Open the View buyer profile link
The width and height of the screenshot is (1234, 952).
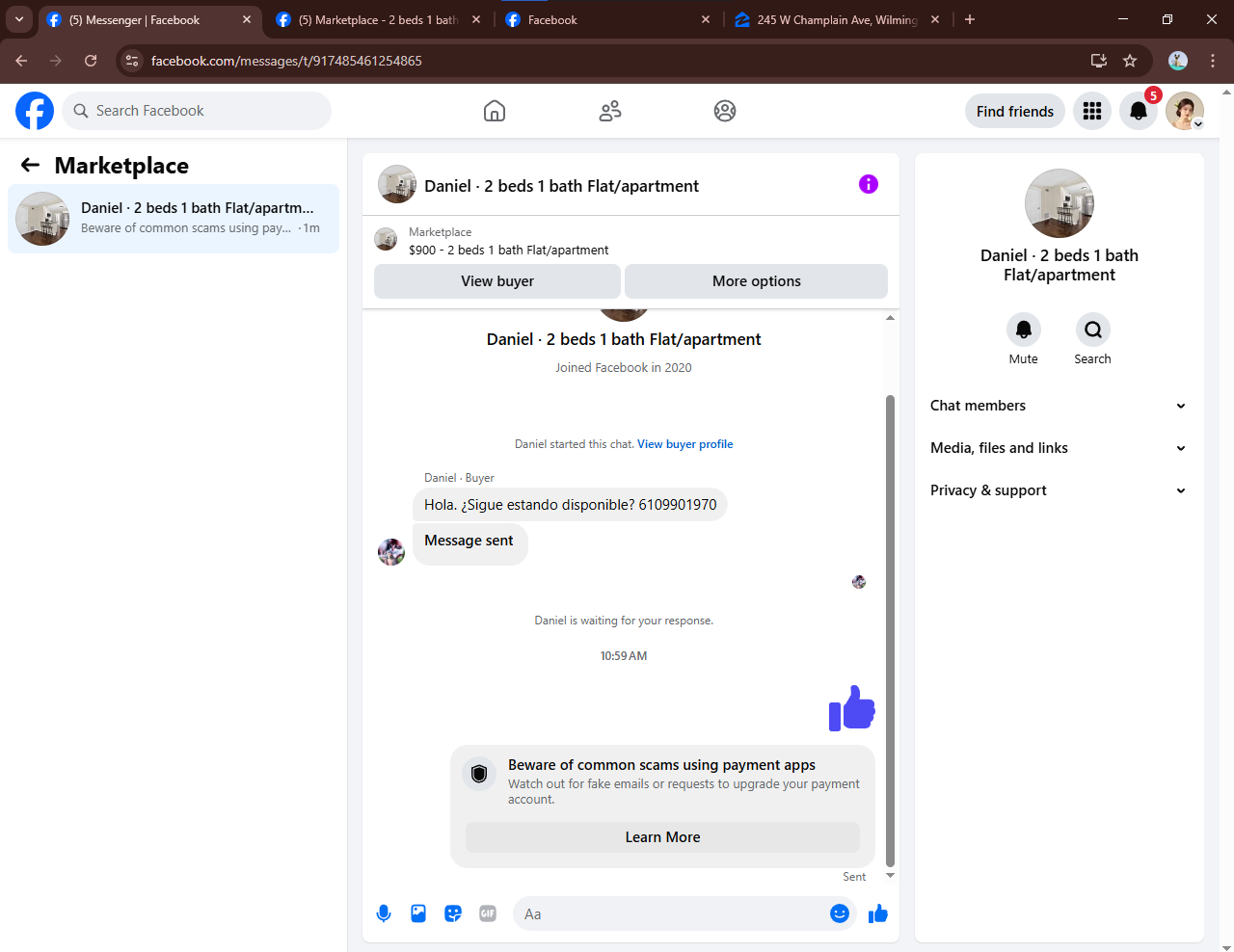coord(685,444)
